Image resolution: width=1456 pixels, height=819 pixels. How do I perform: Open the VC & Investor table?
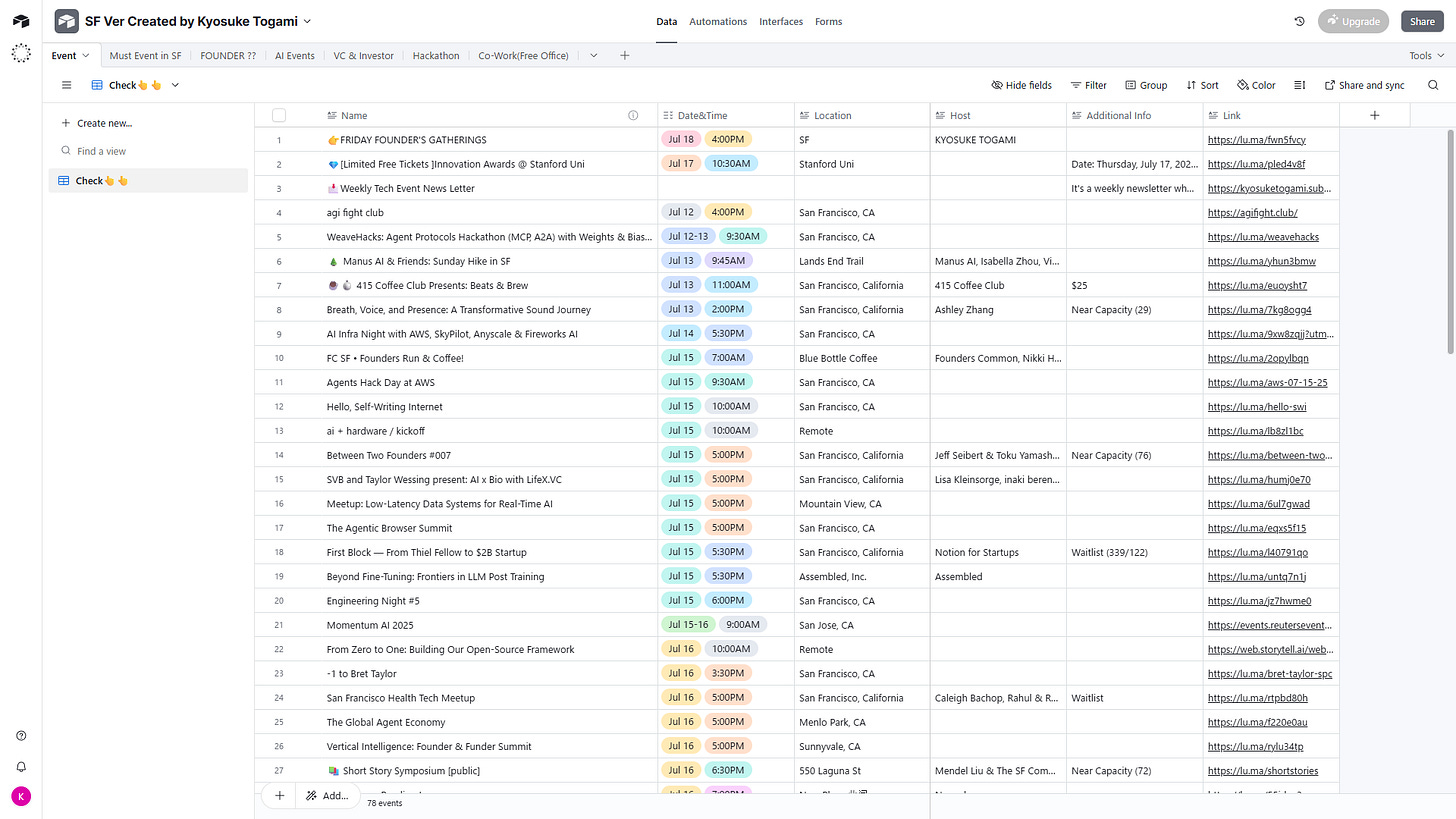[x=364, y=56]
